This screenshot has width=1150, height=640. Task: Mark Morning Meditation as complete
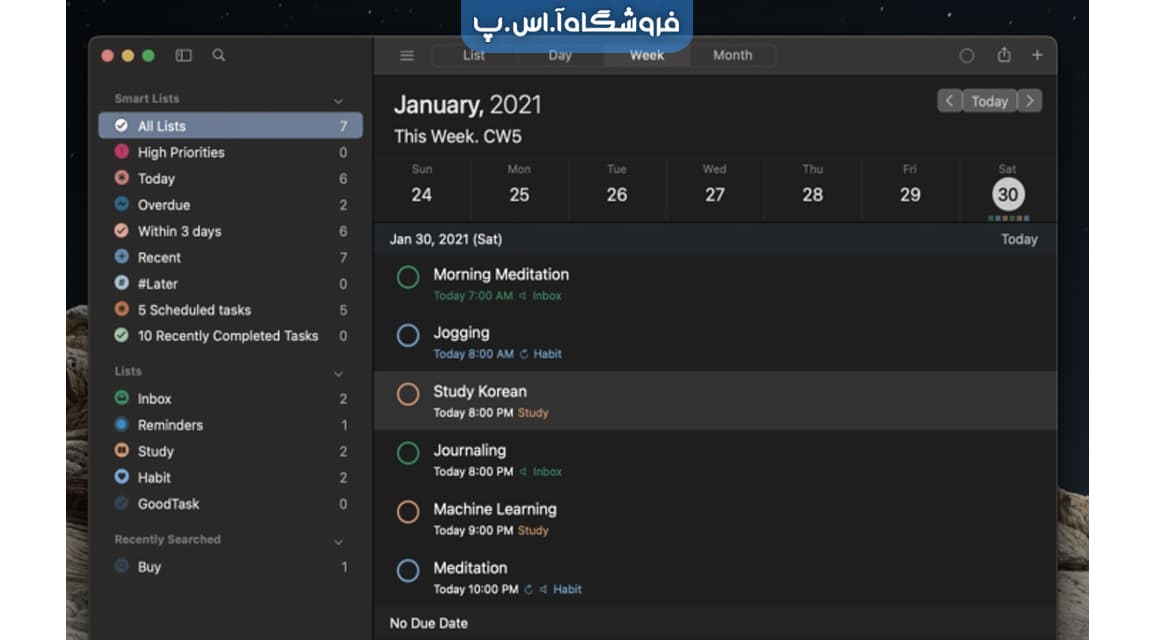click(408, 277)
